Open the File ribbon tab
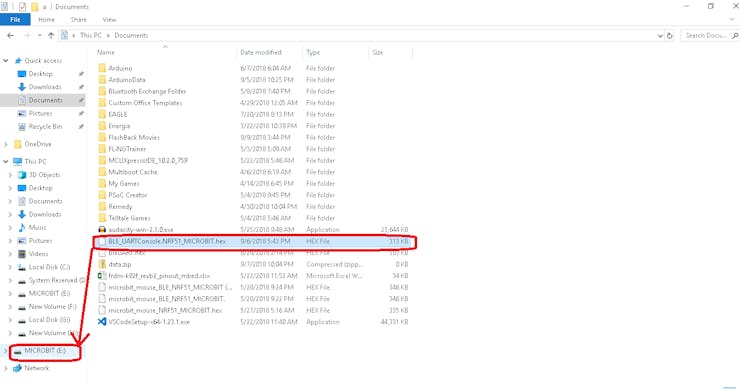Image resolution: width=740 pixels, height=389 pixels. [x=15, y=19]
